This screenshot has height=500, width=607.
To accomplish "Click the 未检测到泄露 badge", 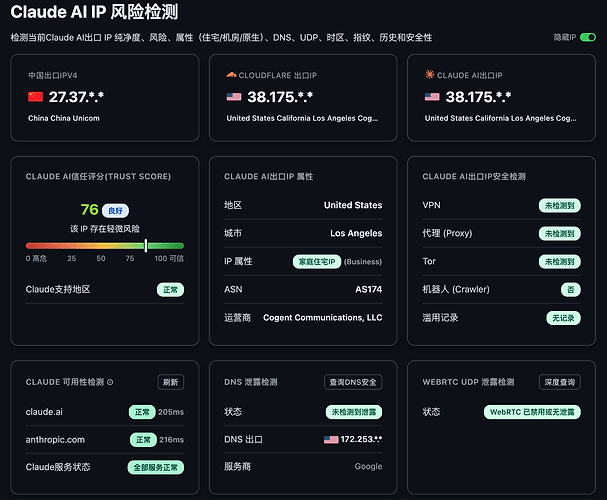I will pos(354,412).
